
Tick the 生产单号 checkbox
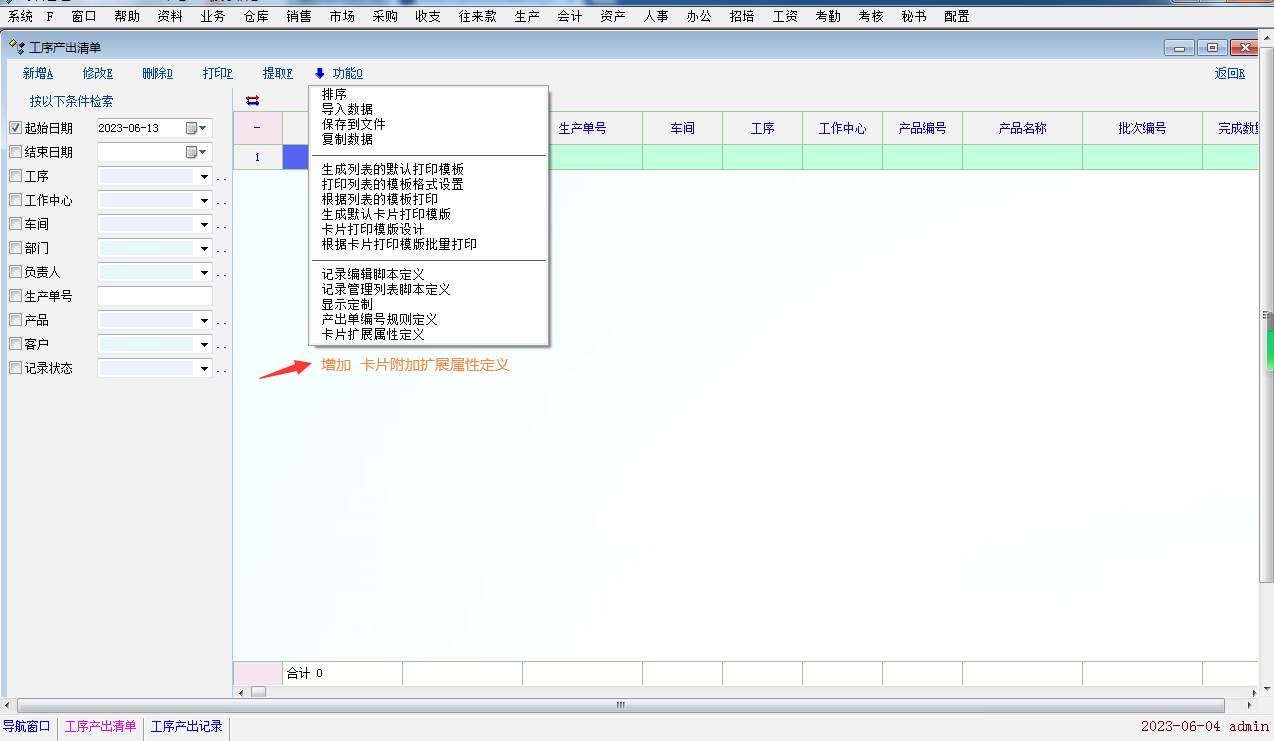click(15, 296)
